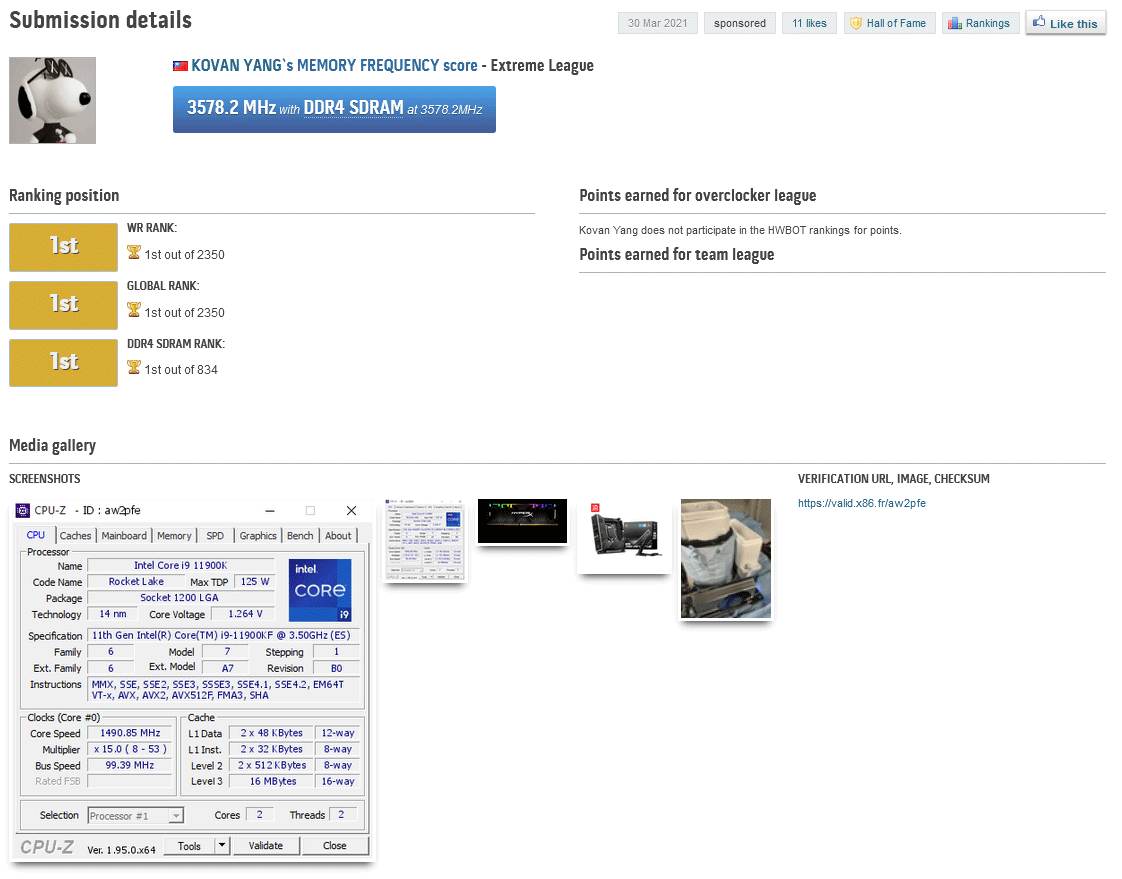Click the x 15.0 multiplier value
The width and height of the screenshot is (1122, 879).
(130, 749)
